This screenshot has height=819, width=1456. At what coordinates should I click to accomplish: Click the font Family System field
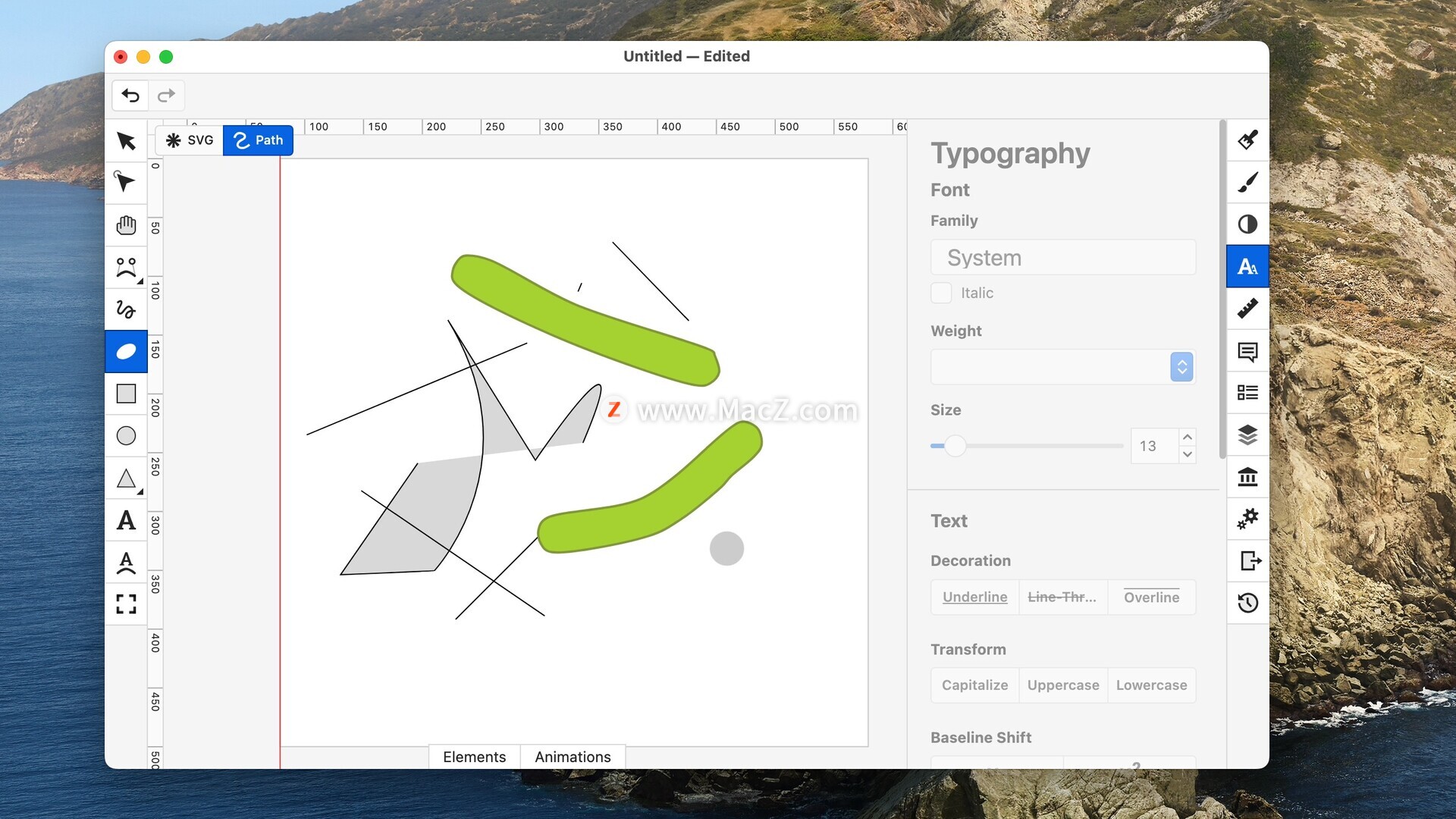(x=1063, y=258)
